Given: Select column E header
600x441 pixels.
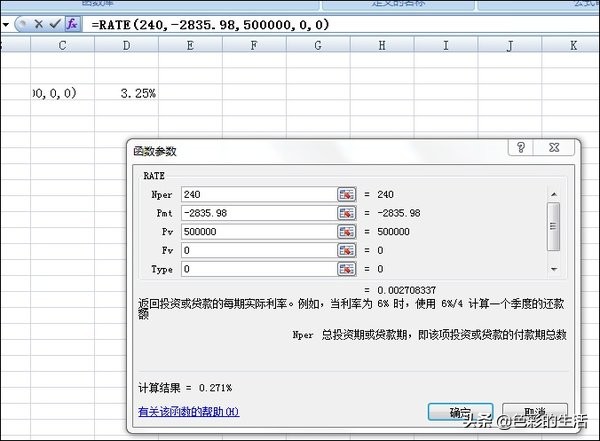Looking at the screenshot, I should [x=190, y=46].
